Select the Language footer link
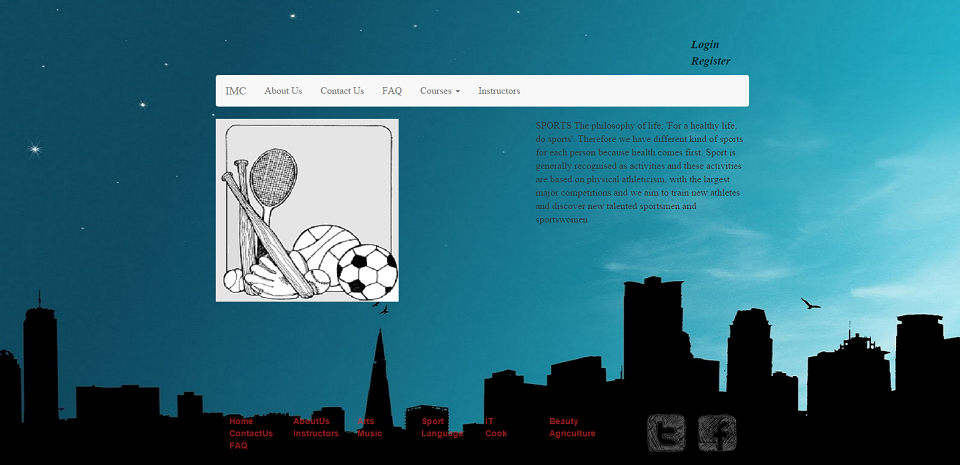This screenshot has height=465, width=960. (x=442, y=433)
